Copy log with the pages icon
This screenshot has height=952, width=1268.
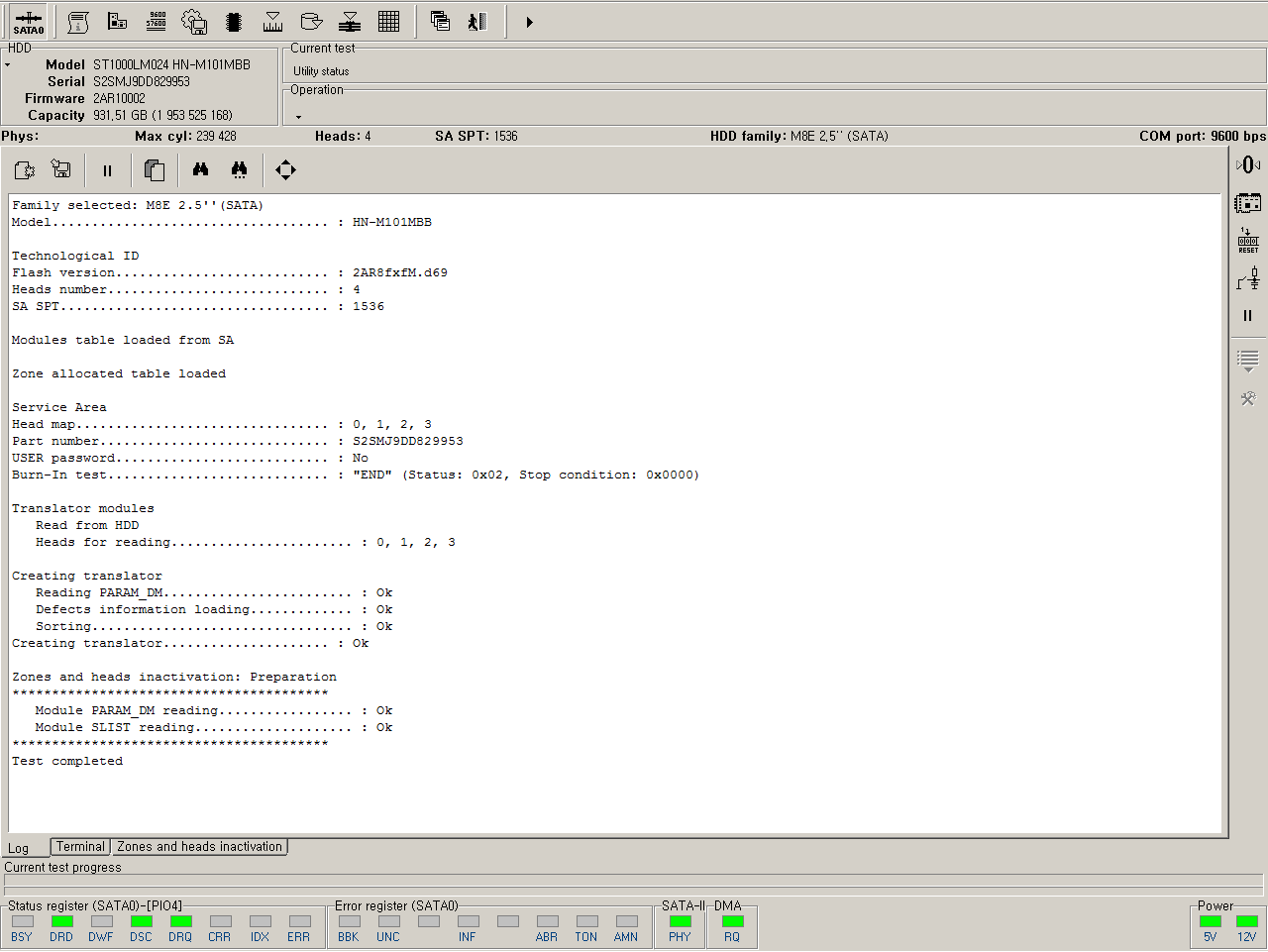155,170
